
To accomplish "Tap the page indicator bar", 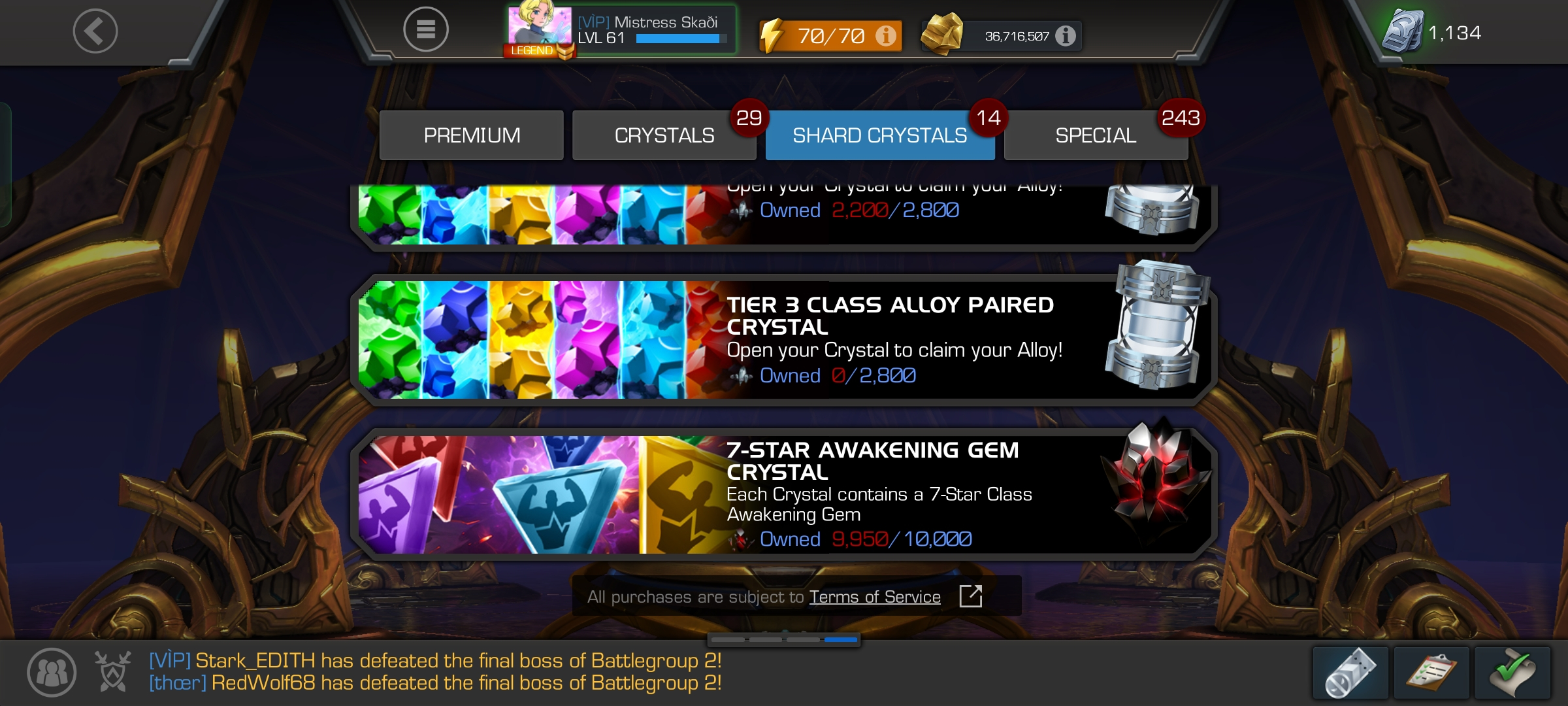I will 784,640.
